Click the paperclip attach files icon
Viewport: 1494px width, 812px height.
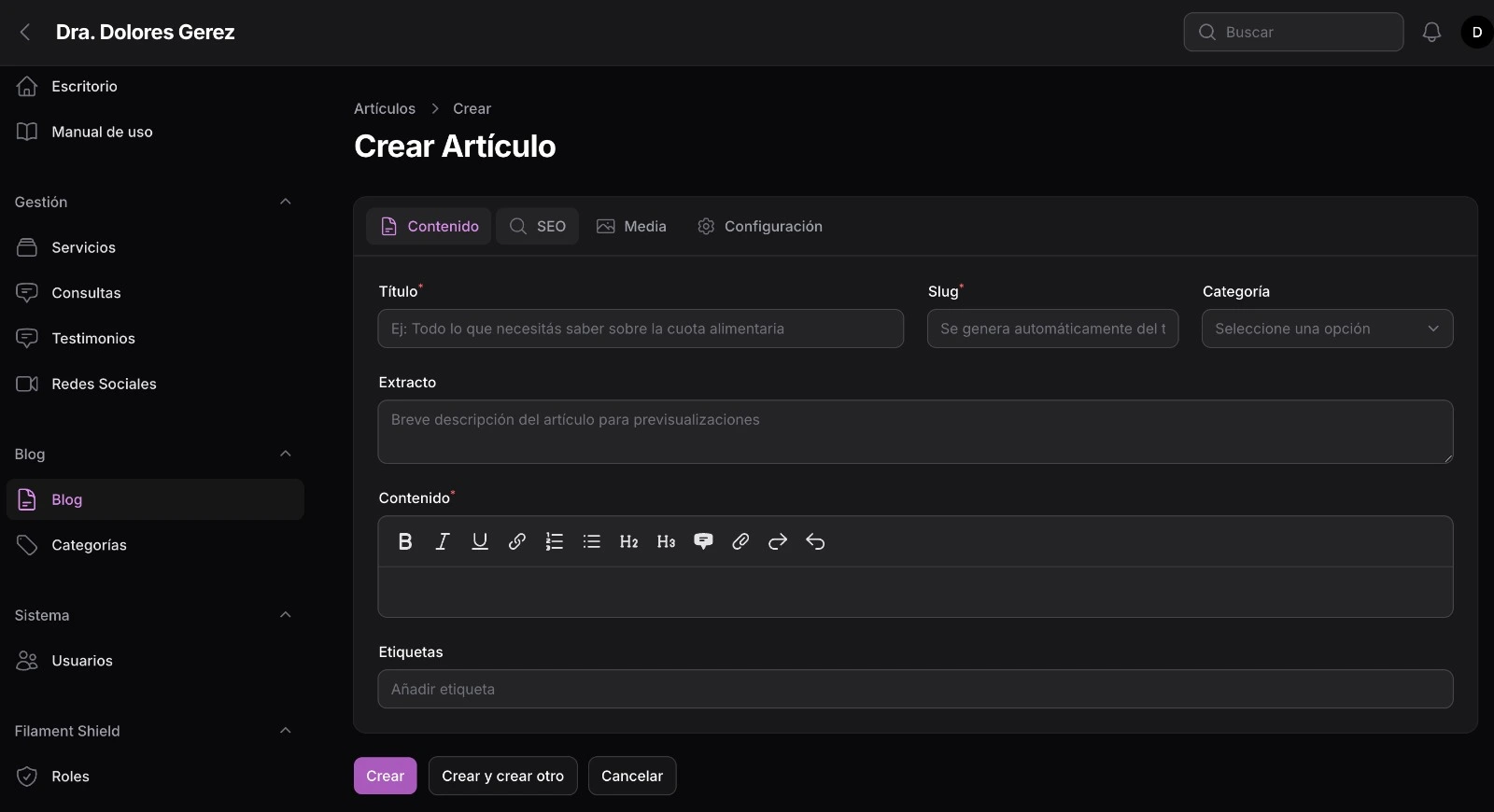(x=740, y=541)
